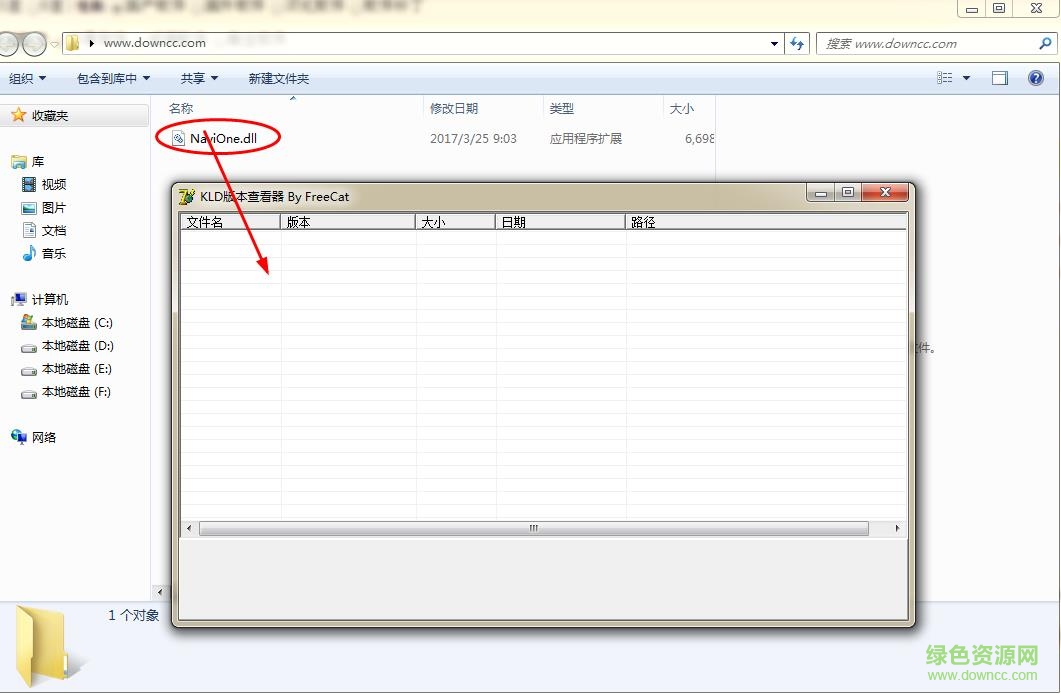Click the search magnifier icon
The height and width of the screenshot is (694, 1061).
1045,43
